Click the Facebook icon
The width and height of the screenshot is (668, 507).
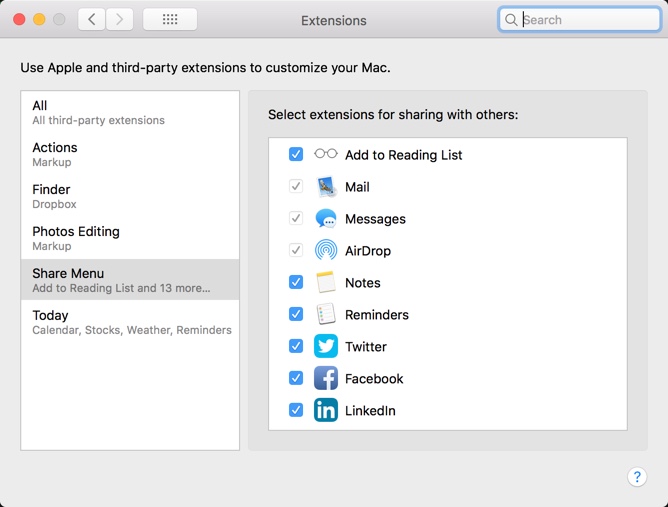tap(326, 378)
